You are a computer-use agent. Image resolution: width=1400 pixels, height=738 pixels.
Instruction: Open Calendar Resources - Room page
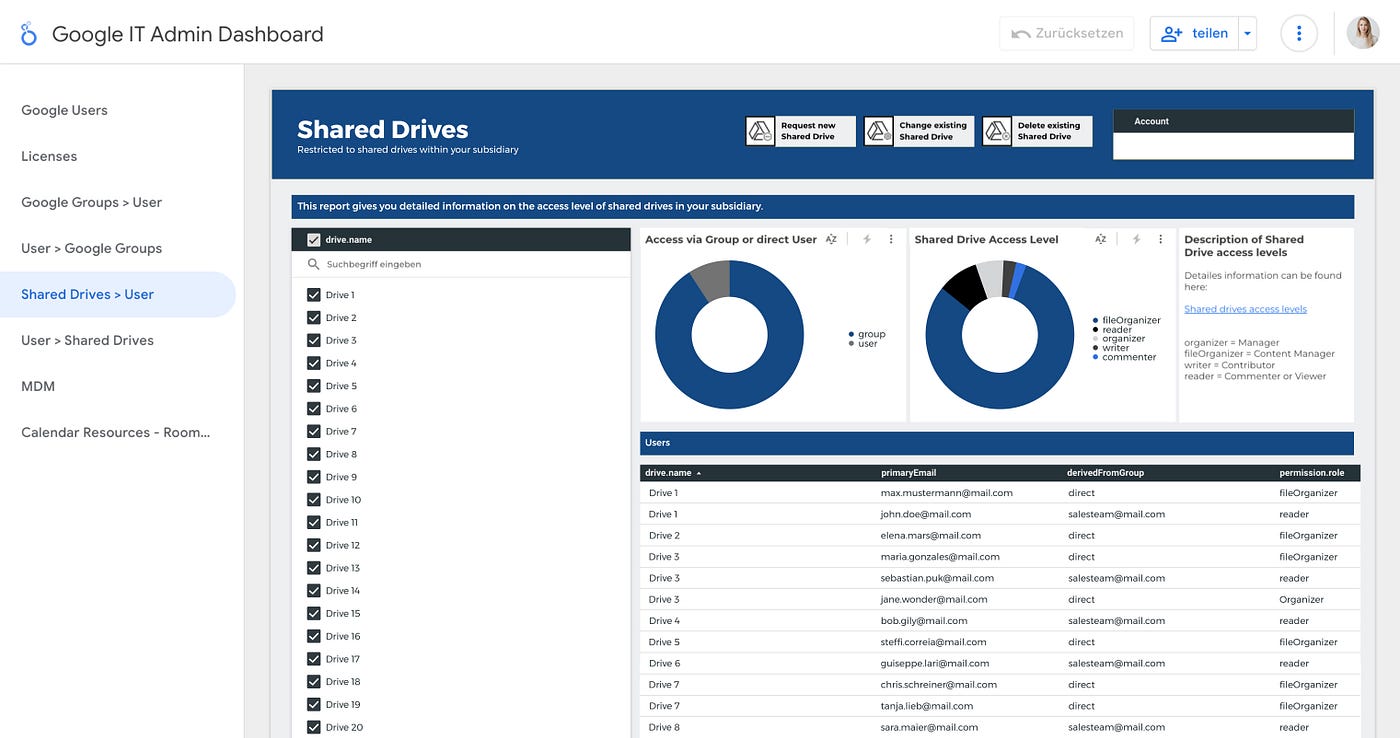tap(116, 432)
